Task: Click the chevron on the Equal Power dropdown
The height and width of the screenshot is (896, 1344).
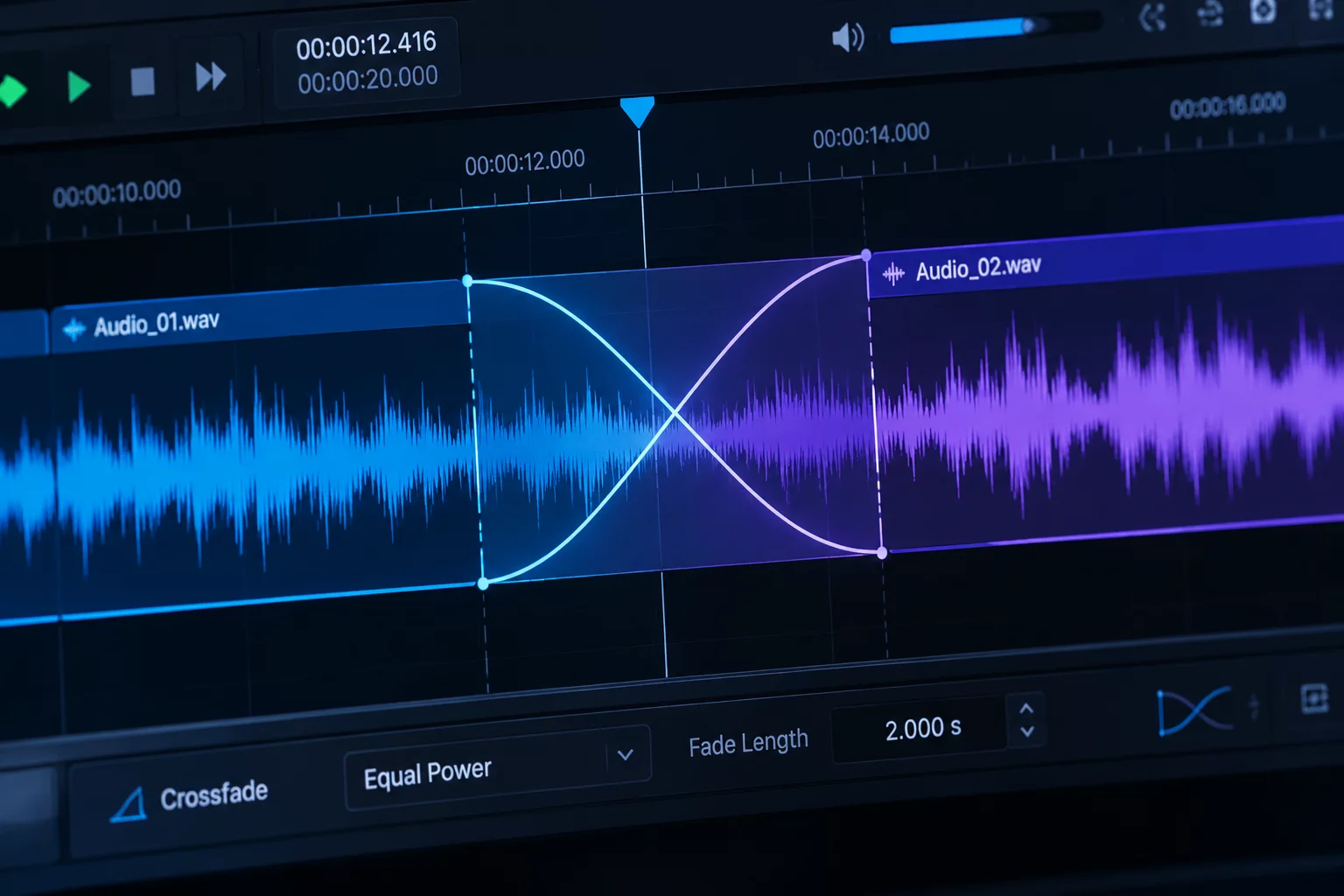Action: point(625,755)
